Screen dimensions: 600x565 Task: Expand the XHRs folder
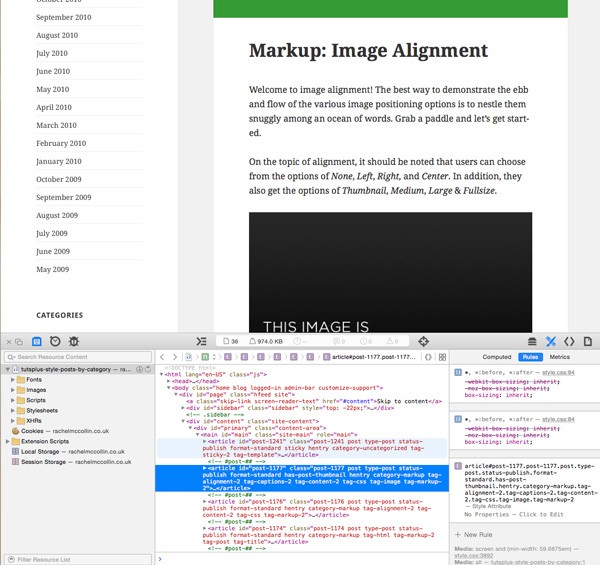13,421
